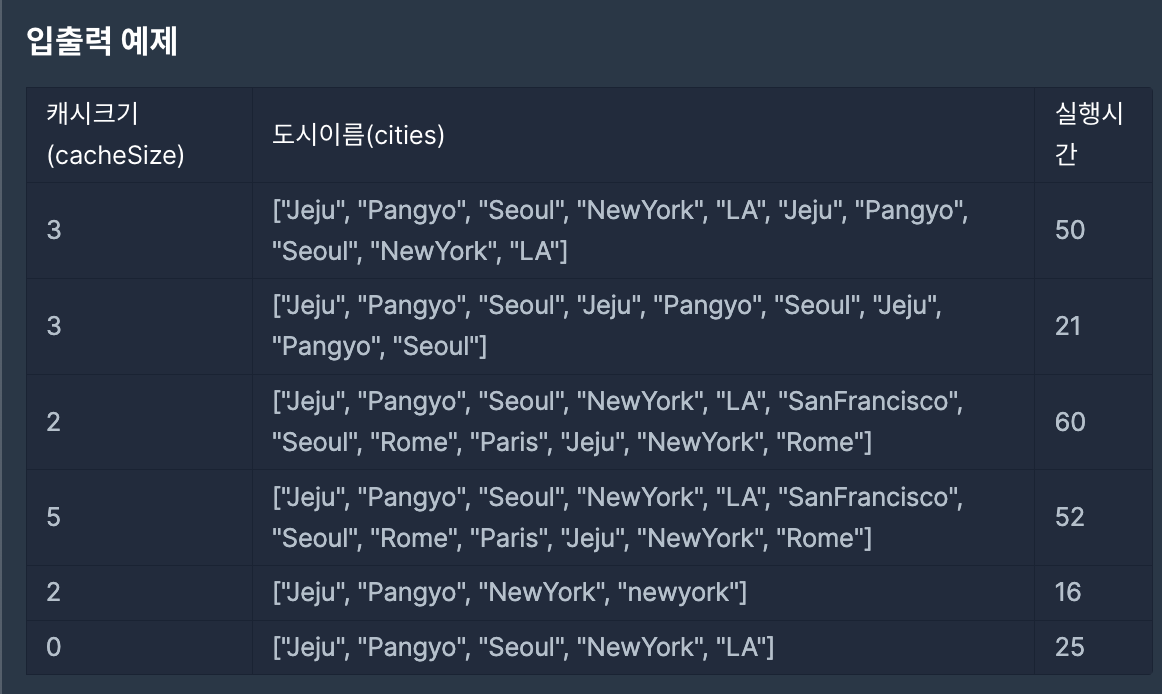Click the cacheSize cell in the 16 result row
The image size is (1162, 694).
pos(139,593)
